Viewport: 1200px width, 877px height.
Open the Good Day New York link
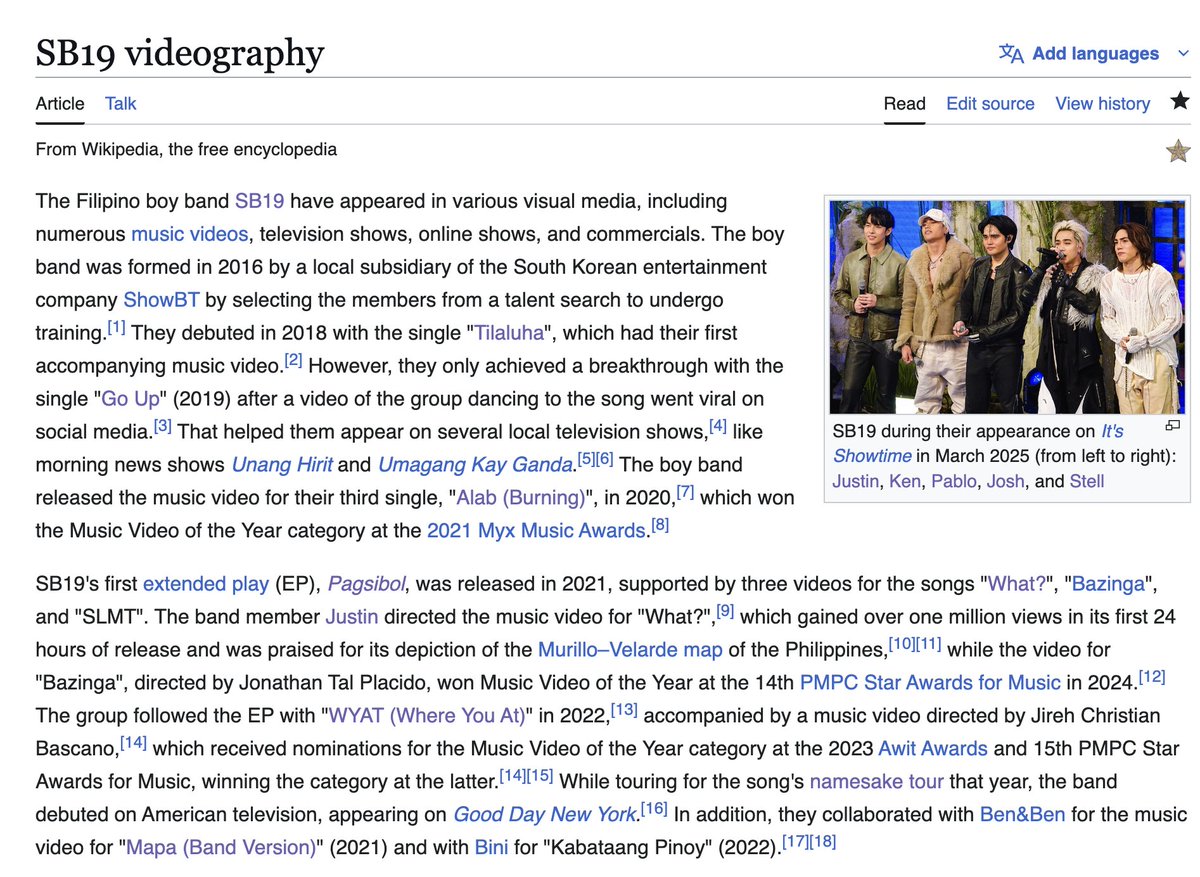tap(545, 815)
